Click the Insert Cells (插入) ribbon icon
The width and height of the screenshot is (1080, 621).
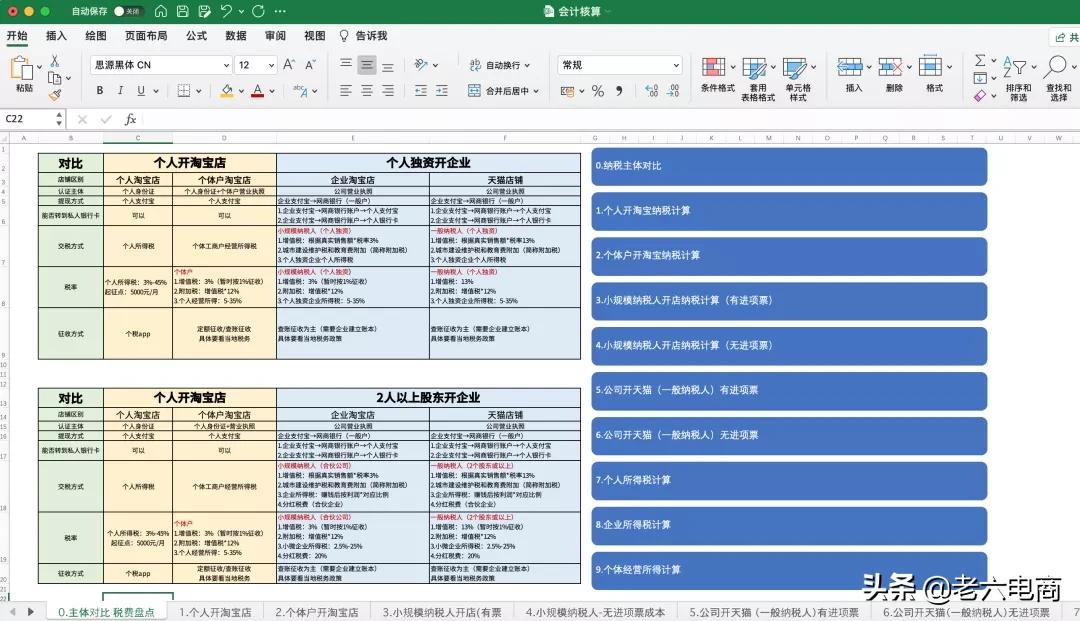point(849,70)
